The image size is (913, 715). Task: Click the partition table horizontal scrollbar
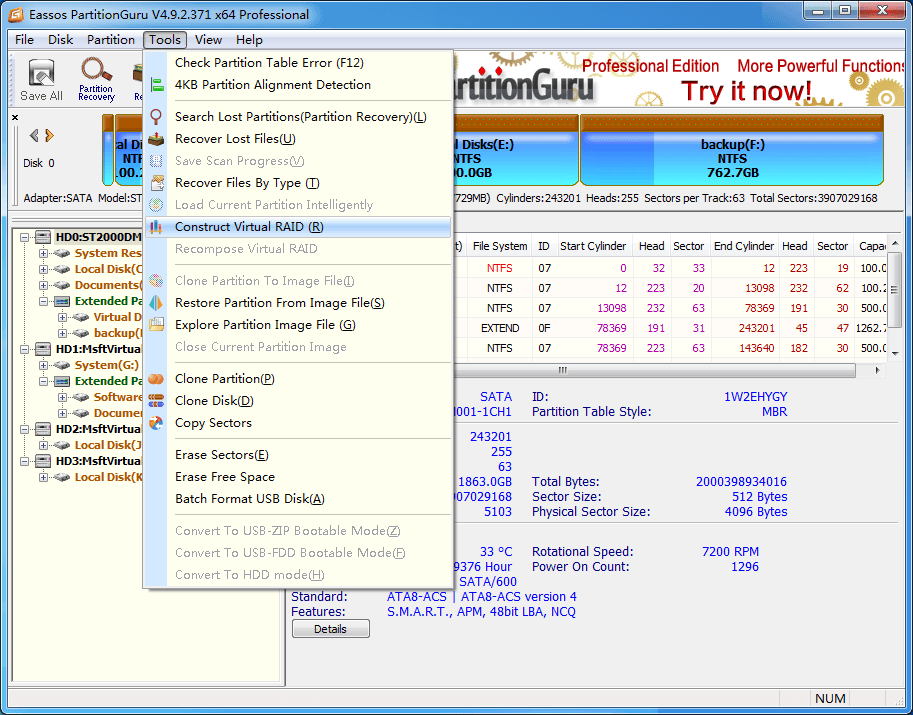pyautogui.click(x=653, y=370)
